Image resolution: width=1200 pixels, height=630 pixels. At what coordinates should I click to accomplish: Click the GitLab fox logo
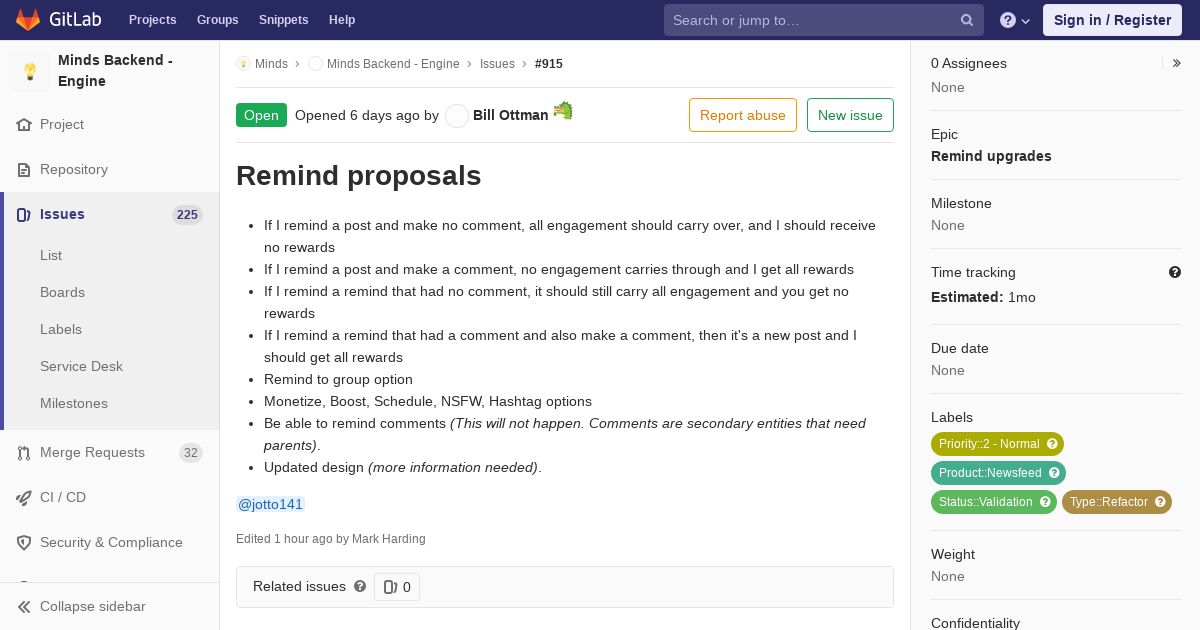point(28,19)
